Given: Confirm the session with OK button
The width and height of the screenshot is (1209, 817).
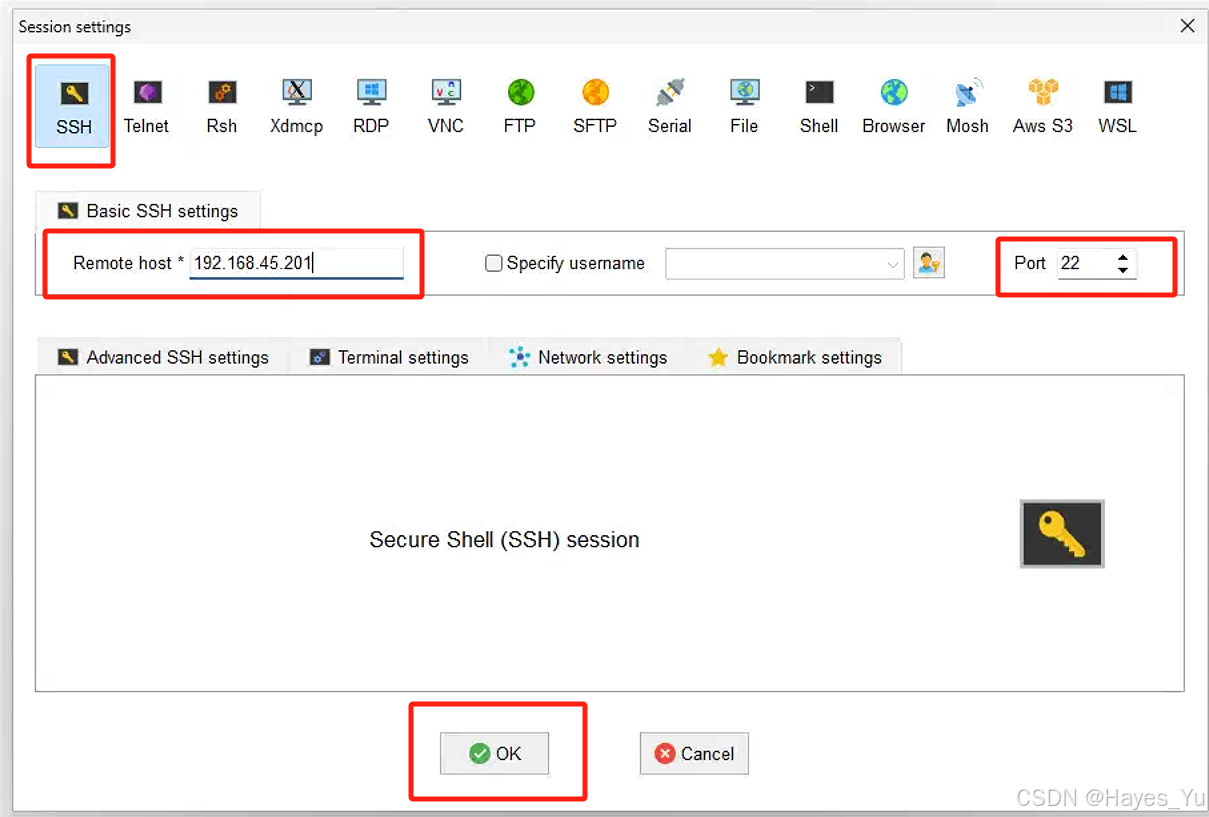Looking at the screenshot, I should click(495, 754).
